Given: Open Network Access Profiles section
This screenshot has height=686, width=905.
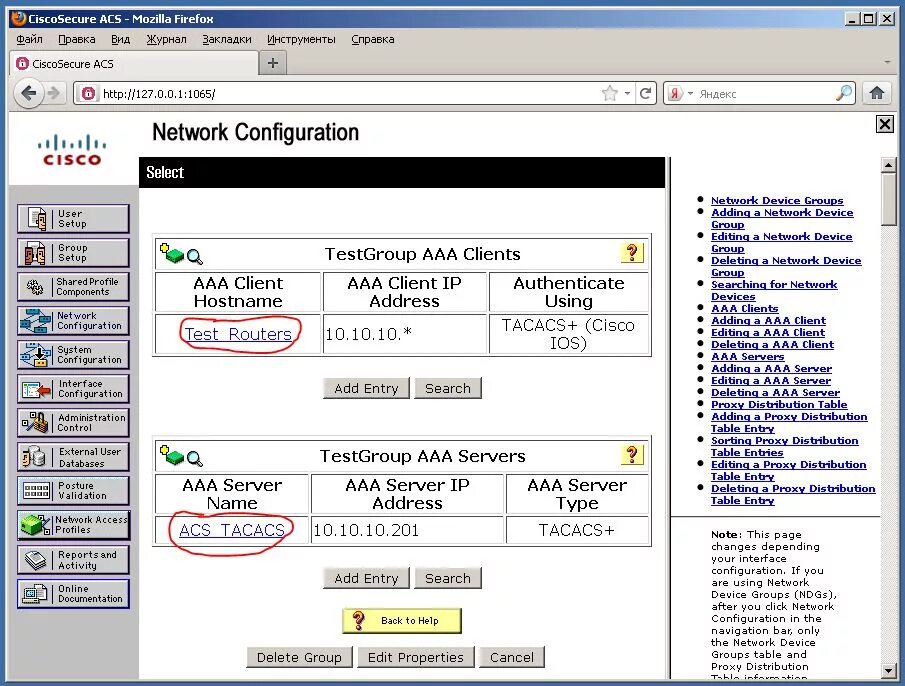Looking at the screenshot, I should tap(73, 525).
